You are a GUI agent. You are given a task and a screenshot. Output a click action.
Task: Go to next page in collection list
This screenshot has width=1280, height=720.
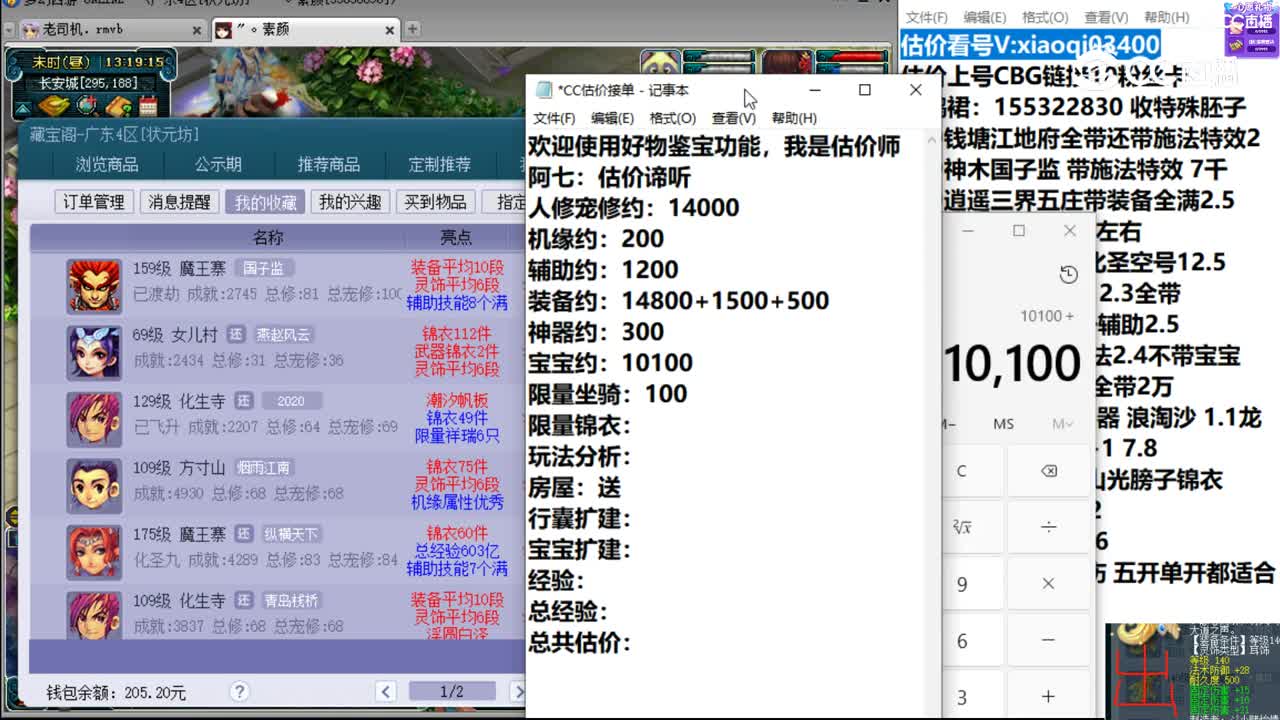517,691
